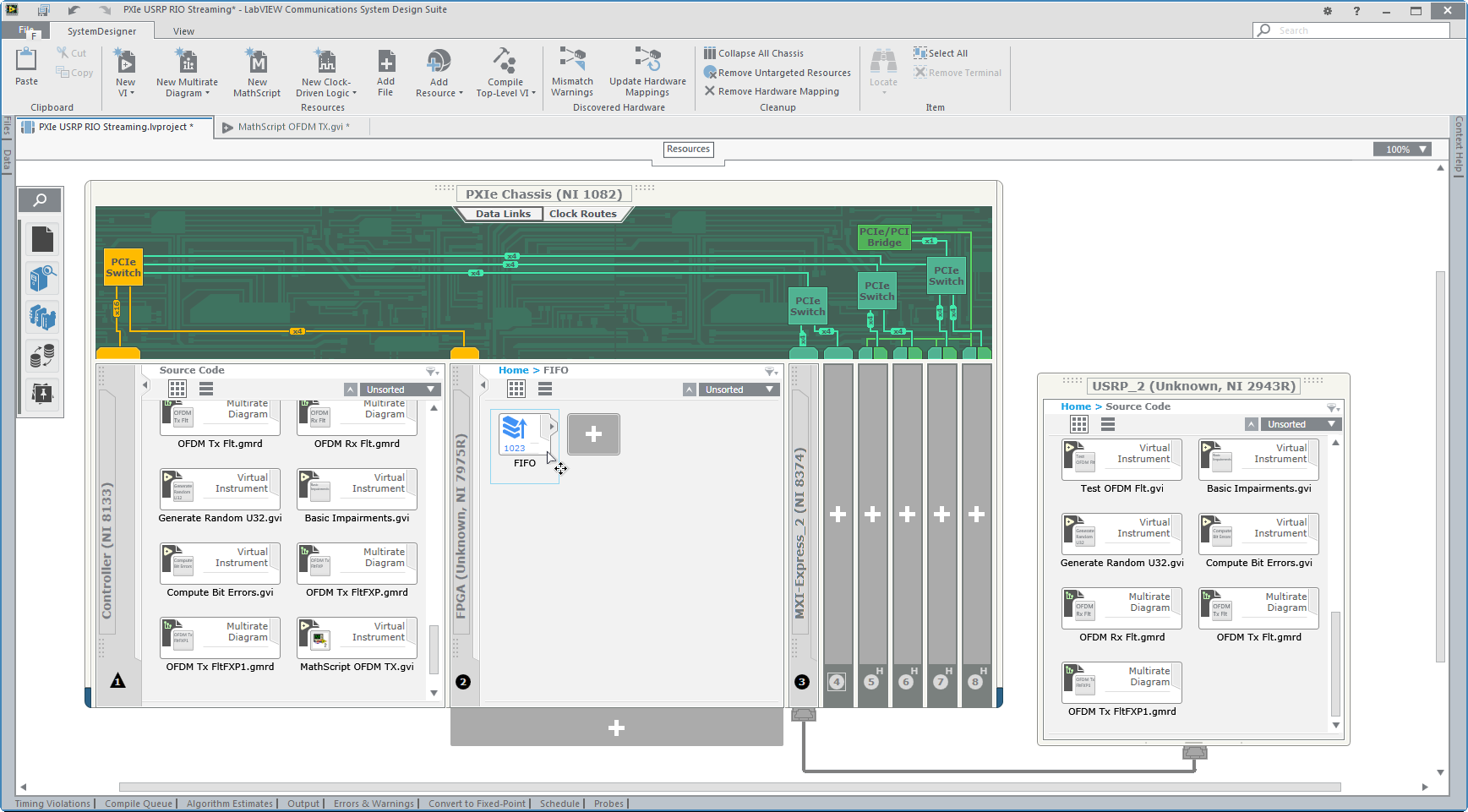Click Home link in USRP_2 breadcrumb
The width and height of the screenshot is (1468, 812).
pyautogui.click(x=1076, y=406)
